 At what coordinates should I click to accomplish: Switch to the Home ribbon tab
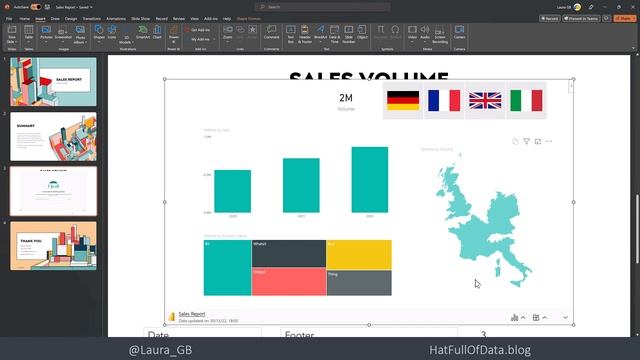click(x=24, y=19)
